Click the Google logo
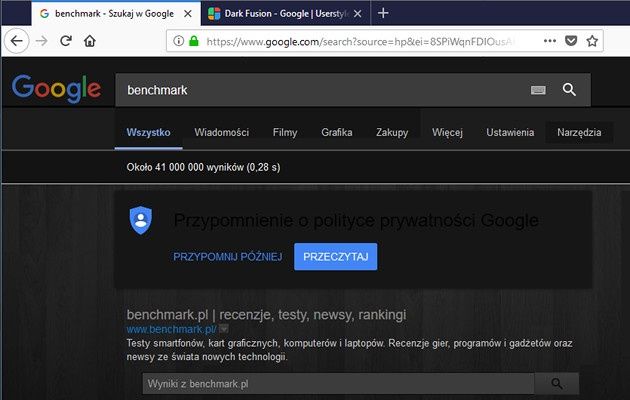 coord(56,89)
